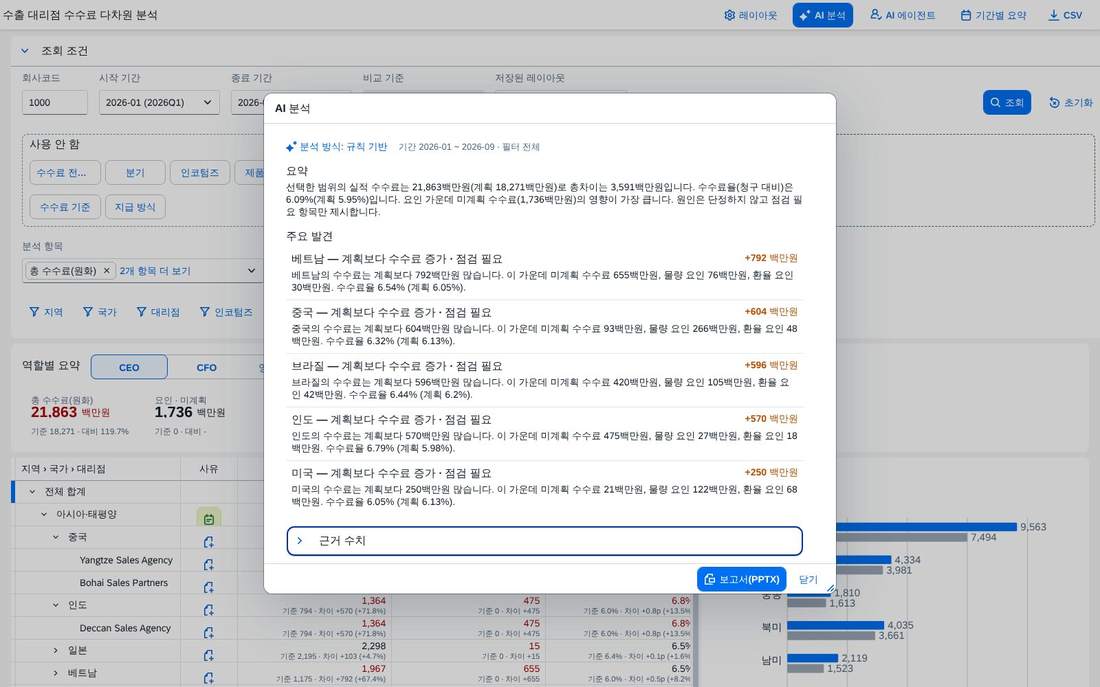The image size is (1100, 687).
Task: Collapse the 인도 tree node
Action: (x=55, y=605)
